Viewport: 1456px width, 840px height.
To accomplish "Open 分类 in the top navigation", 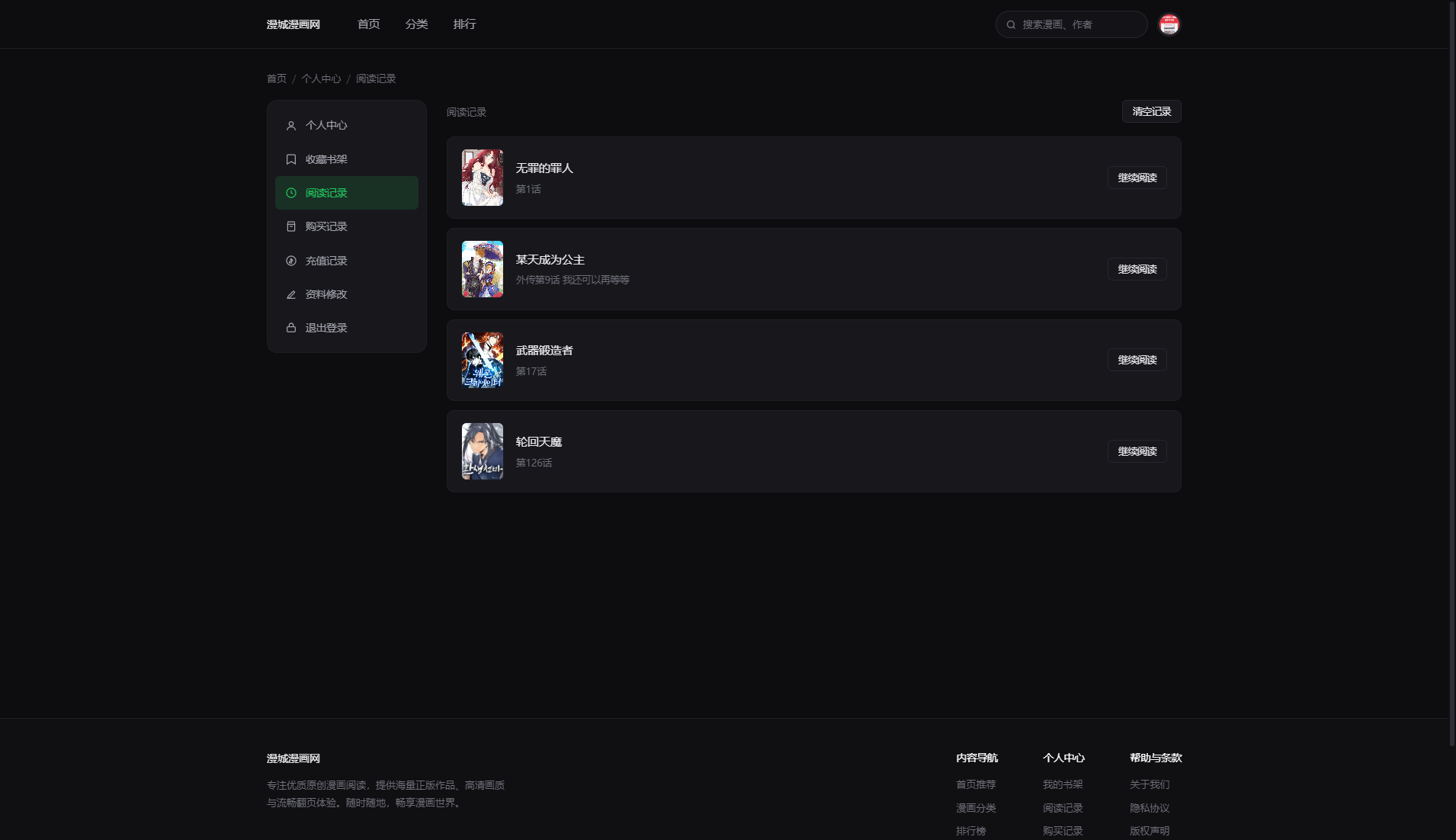I will point(416,24).
